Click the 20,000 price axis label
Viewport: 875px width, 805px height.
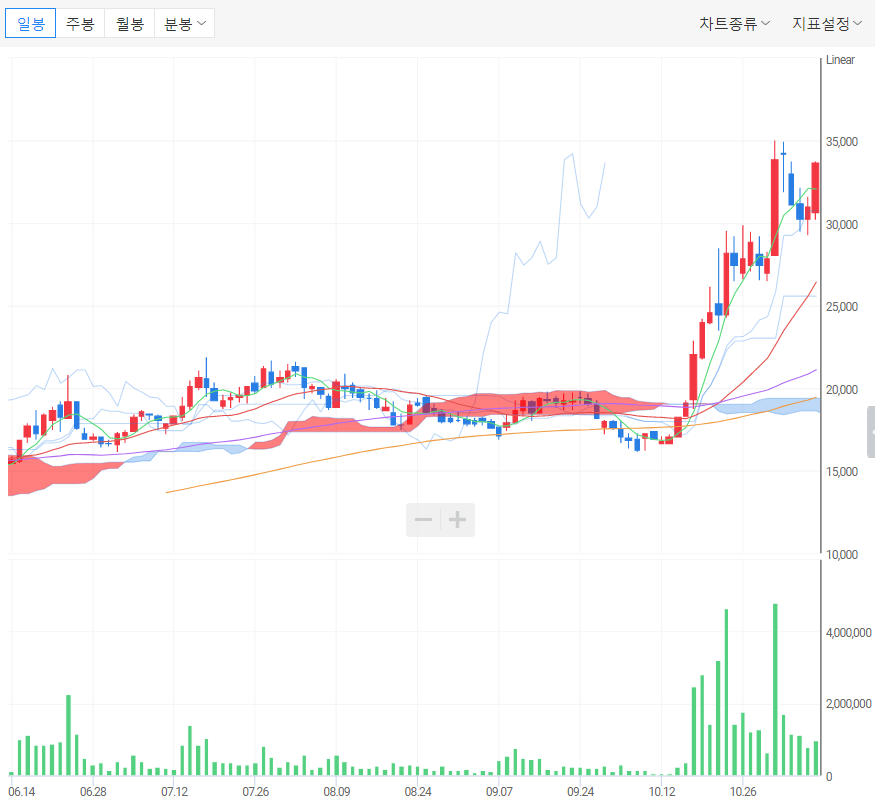[x=842, y=389]
